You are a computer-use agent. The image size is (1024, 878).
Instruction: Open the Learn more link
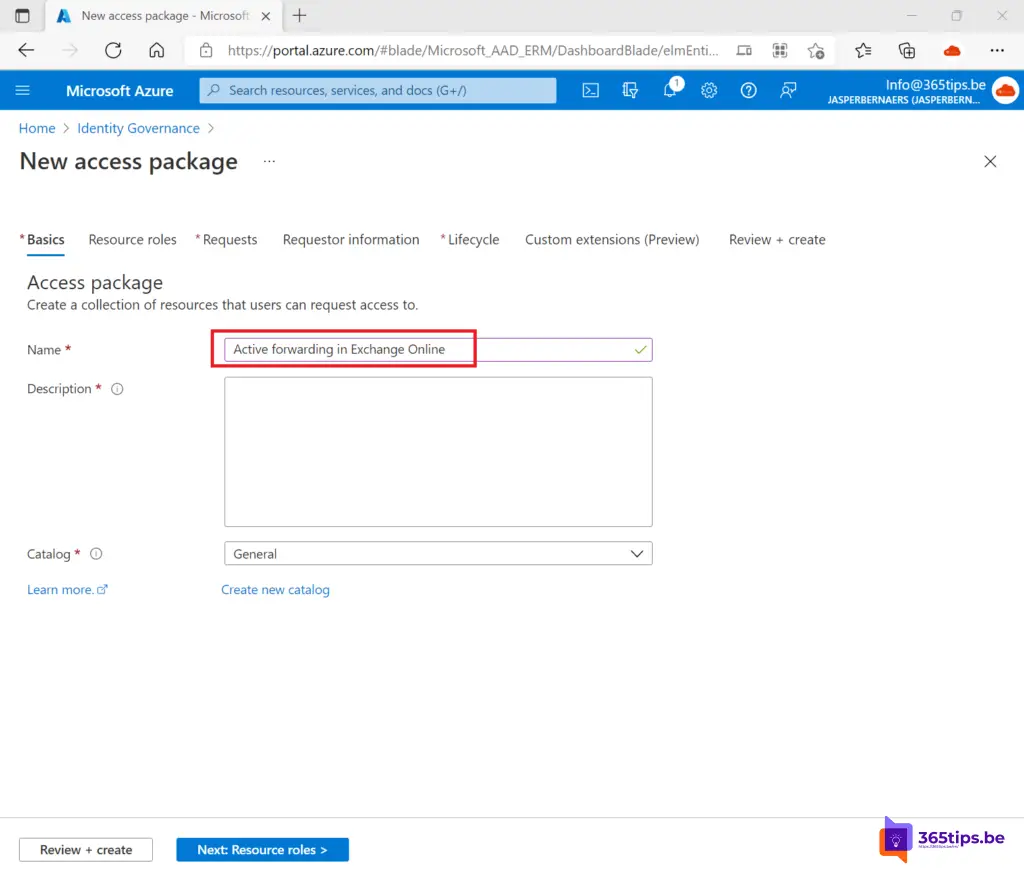click(67, 590)
